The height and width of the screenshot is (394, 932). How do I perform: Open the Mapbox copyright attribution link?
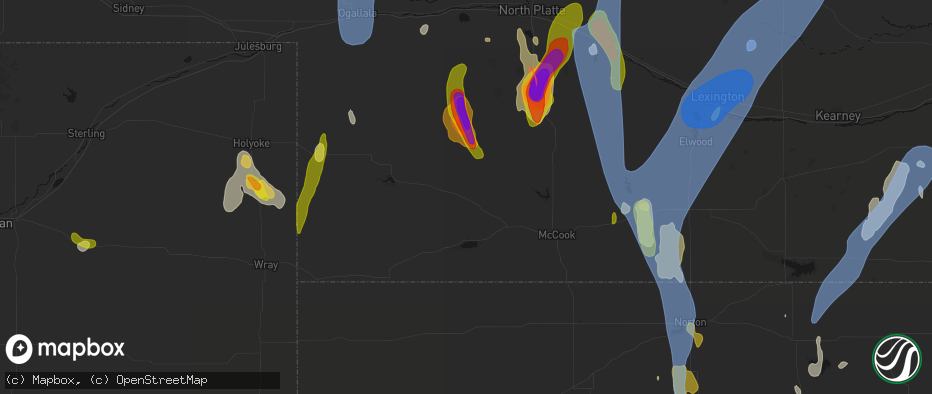41,380
